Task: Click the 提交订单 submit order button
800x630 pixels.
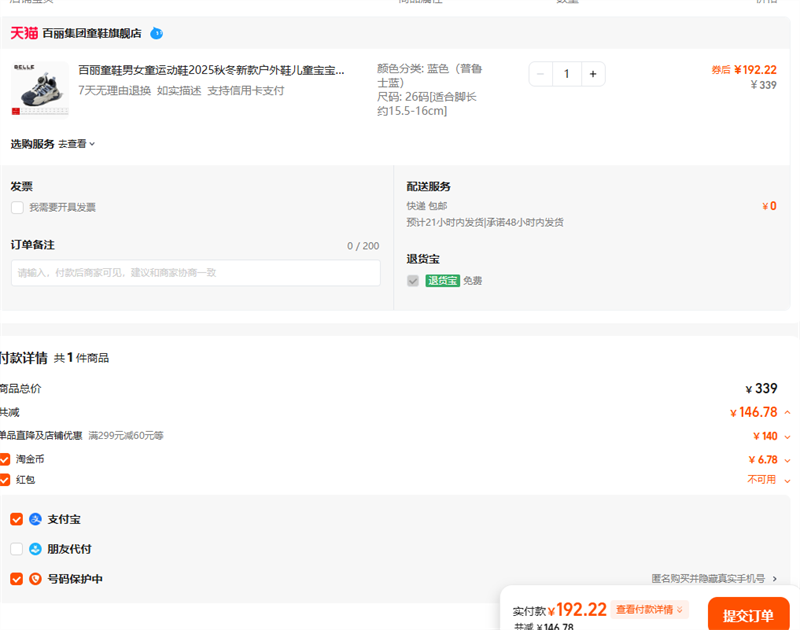Action: [x=748, y=615]
